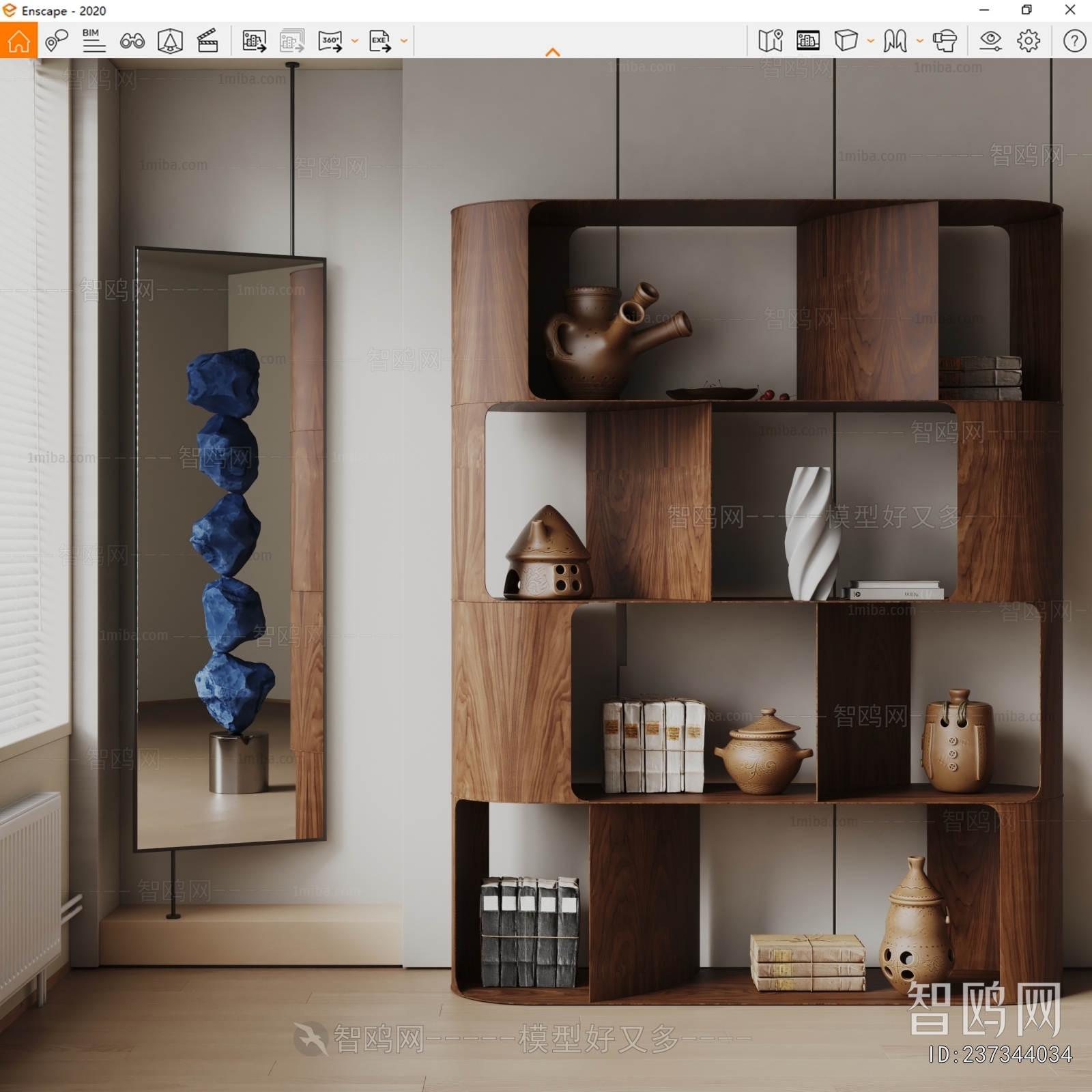1092x1092 pixels.
Task: Open the Mini Map icon
Action: pos(771,41)
